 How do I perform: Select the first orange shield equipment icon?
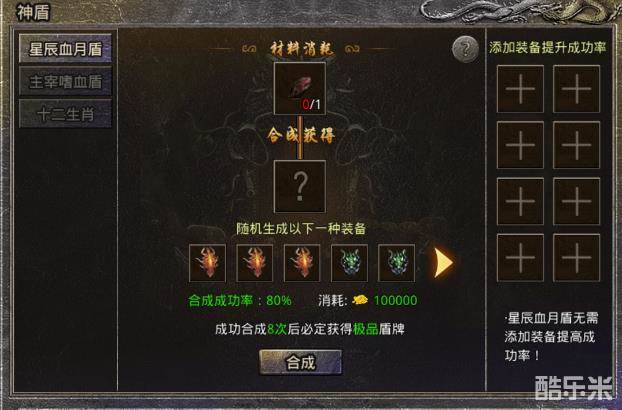[207, 263]
